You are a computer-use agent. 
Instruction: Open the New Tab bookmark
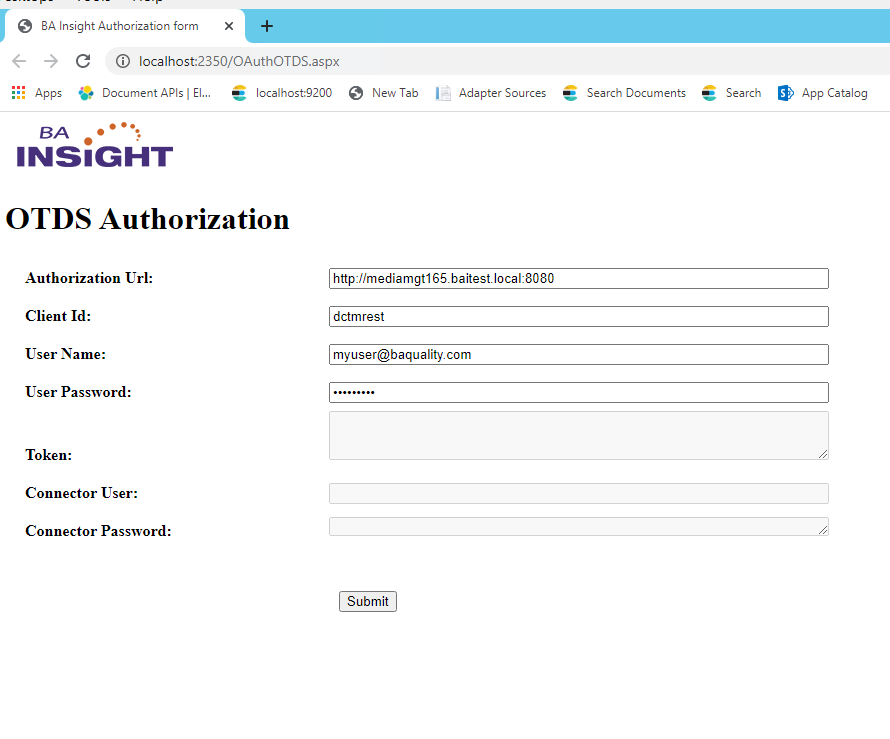384,93
